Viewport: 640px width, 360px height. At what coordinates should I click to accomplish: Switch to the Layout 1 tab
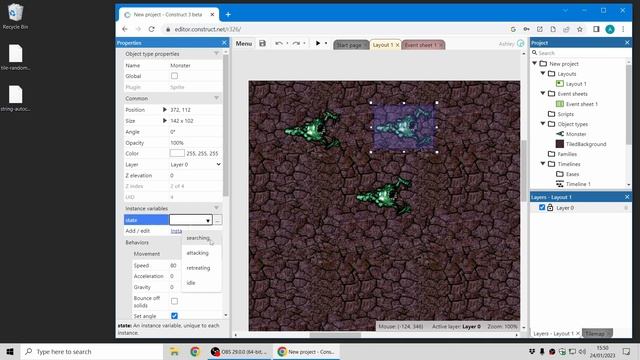382,45
